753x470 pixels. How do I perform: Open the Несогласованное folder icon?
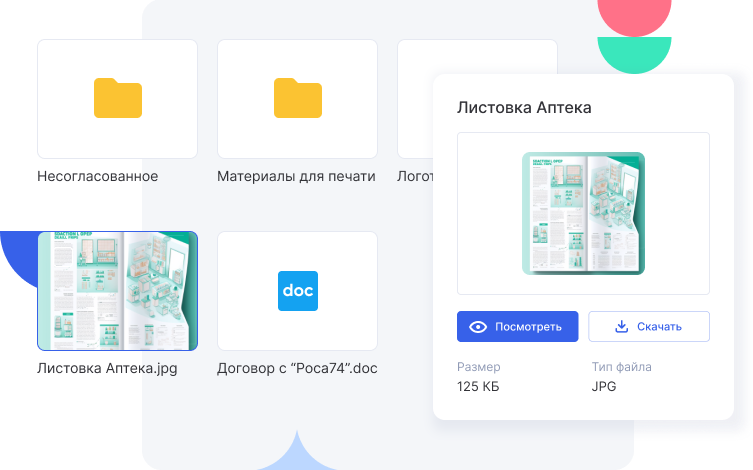click(118, 98)
